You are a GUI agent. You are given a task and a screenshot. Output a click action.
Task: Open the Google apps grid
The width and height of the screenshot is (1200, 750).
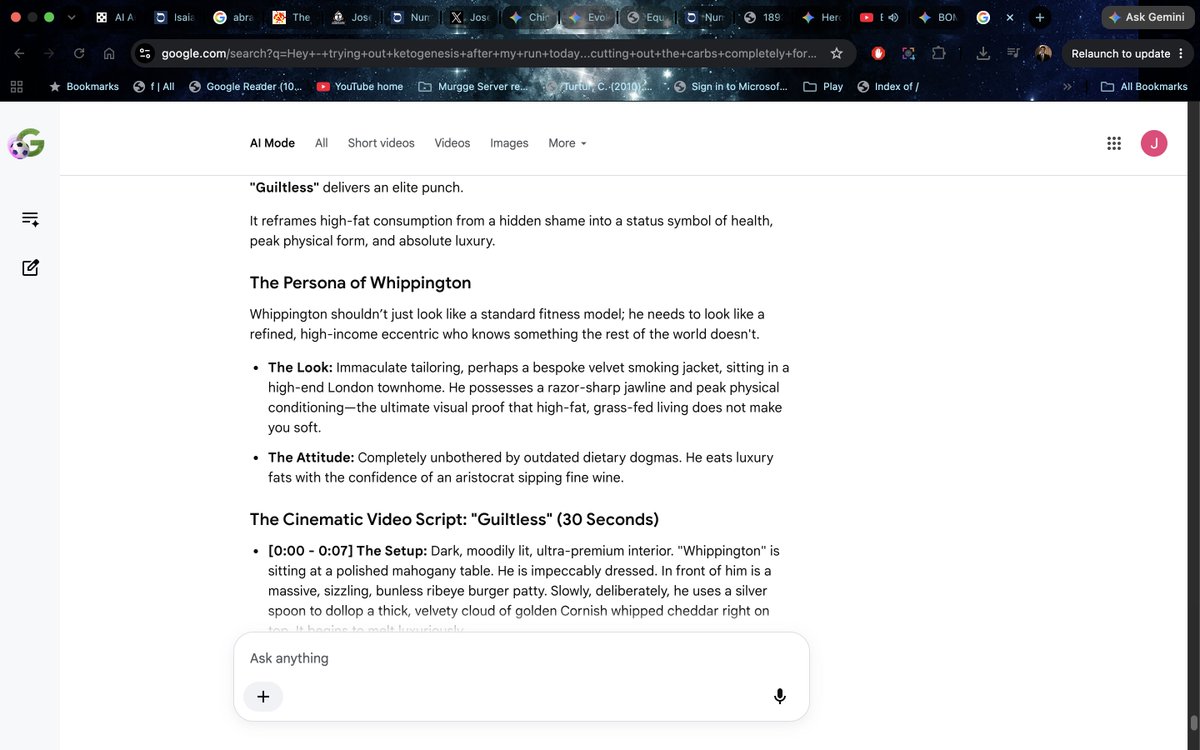(x=1114, y=143)
